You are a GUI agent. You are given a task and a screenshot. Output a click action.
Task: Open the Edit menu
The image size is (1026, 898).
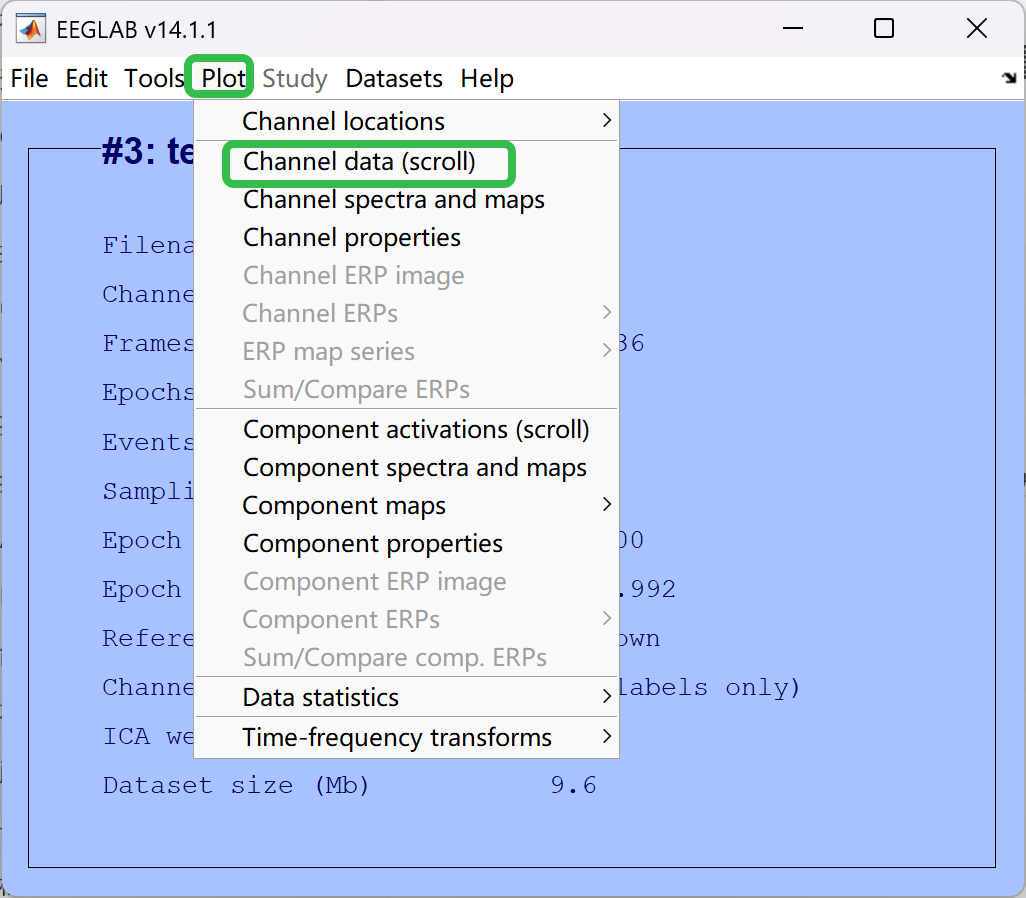86,79
